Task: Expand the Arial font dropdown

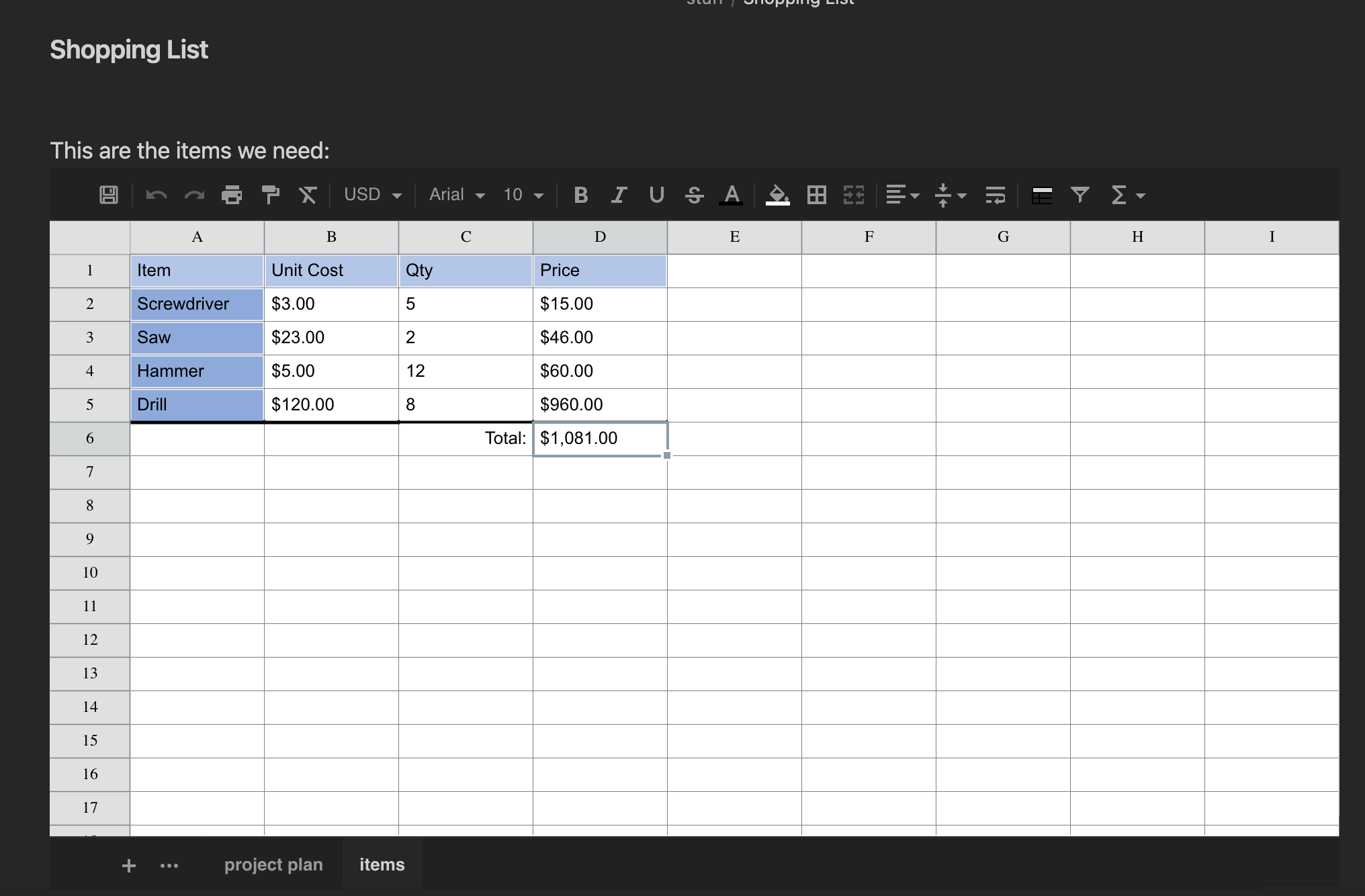Action: tap(457, 195)
